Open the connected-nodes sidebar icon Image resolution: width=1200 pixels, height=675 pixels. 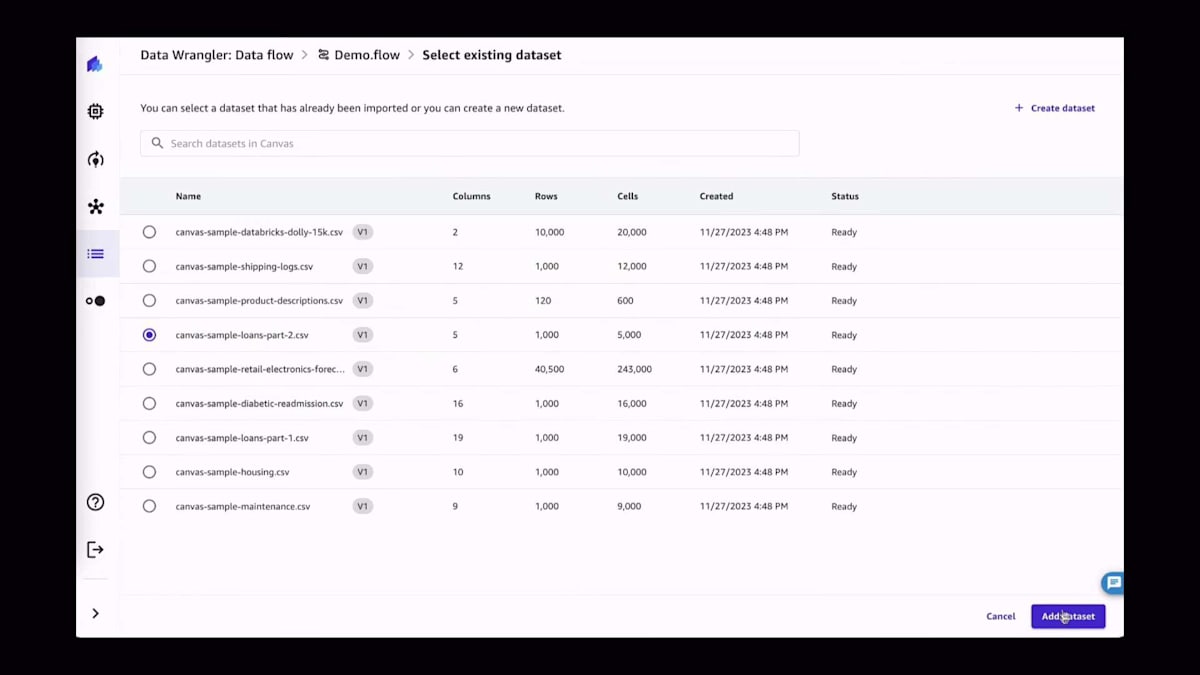(95, 207)
